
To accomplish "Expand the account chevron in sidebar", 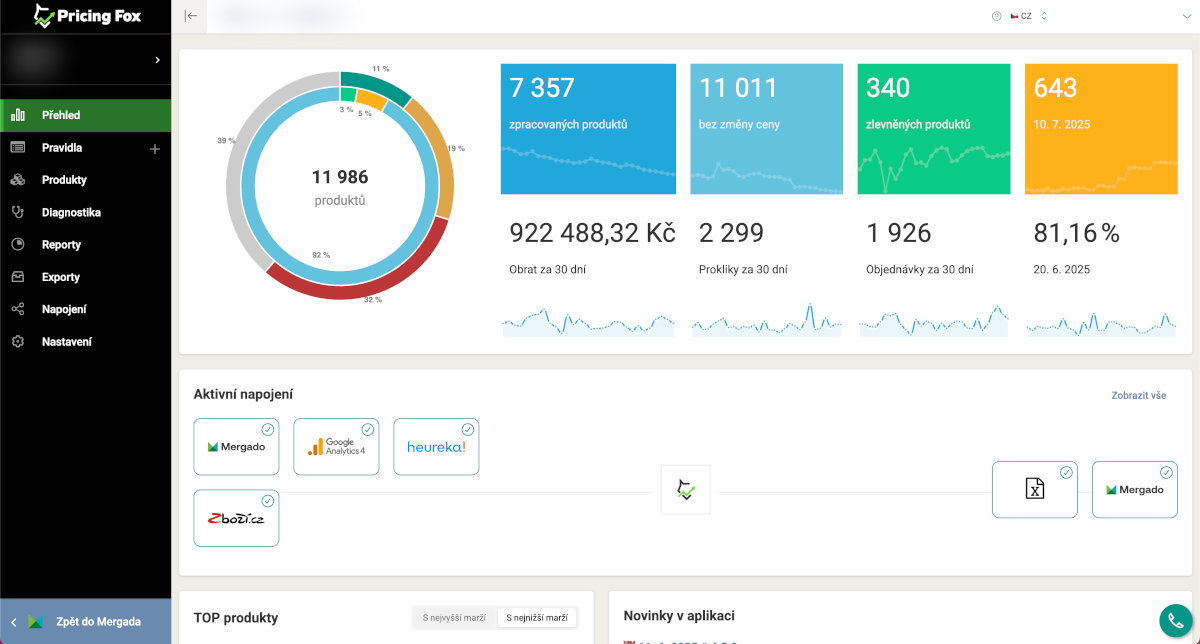I will (157, 60).
